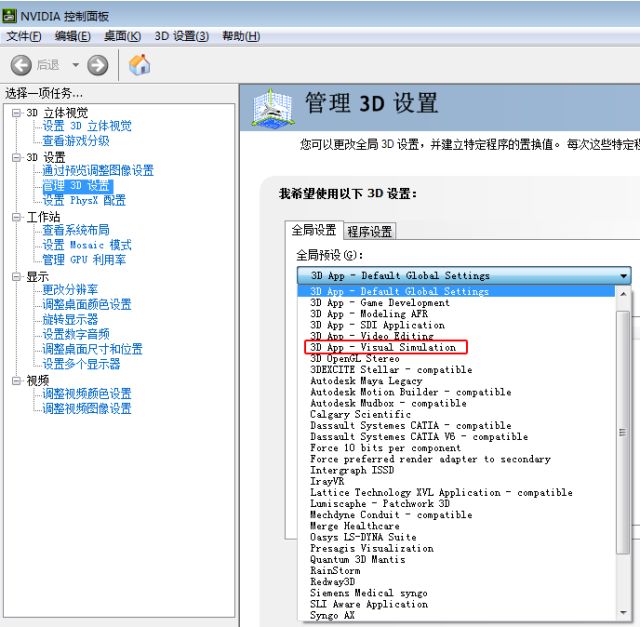The height and width of the screenshot is (627, 640).
Task: Open 管理 GPU 利用率 link
Action: 84,260
